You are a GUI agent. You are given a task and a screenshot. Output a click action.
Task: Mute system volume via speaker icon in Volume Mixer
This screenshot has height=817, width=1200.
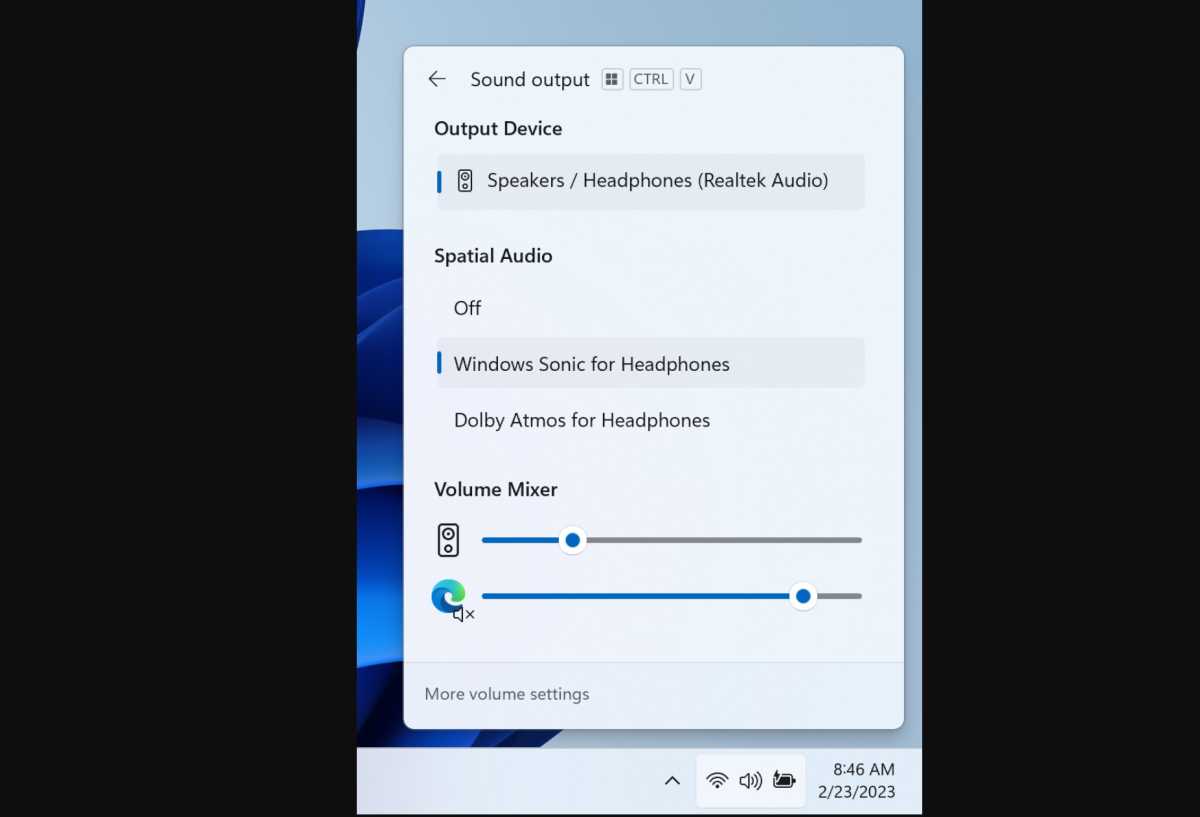tap(449, 540)
